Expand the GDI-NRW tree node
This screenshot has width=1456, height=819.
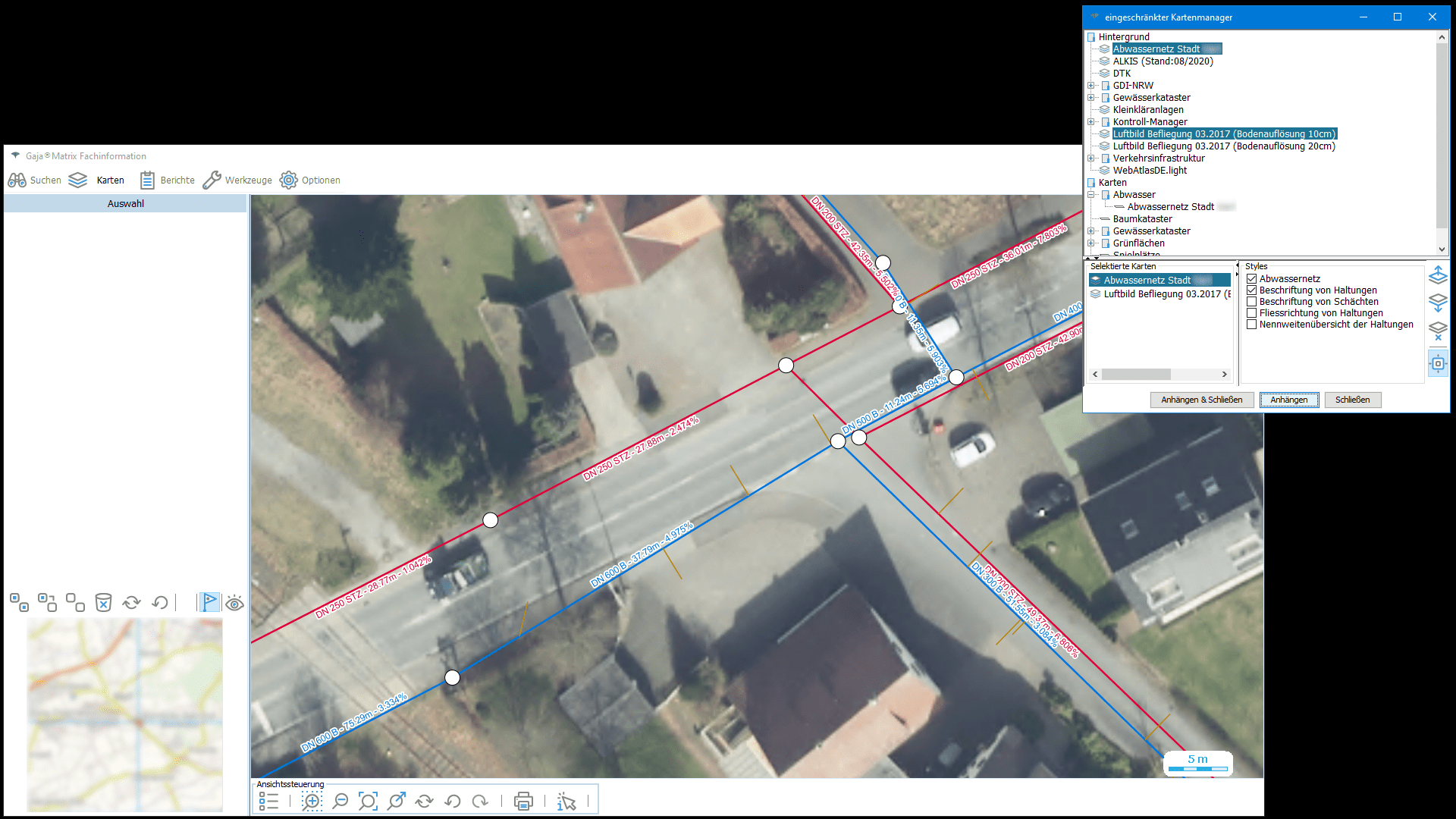pyautogui.click(x=1091, y=86)
